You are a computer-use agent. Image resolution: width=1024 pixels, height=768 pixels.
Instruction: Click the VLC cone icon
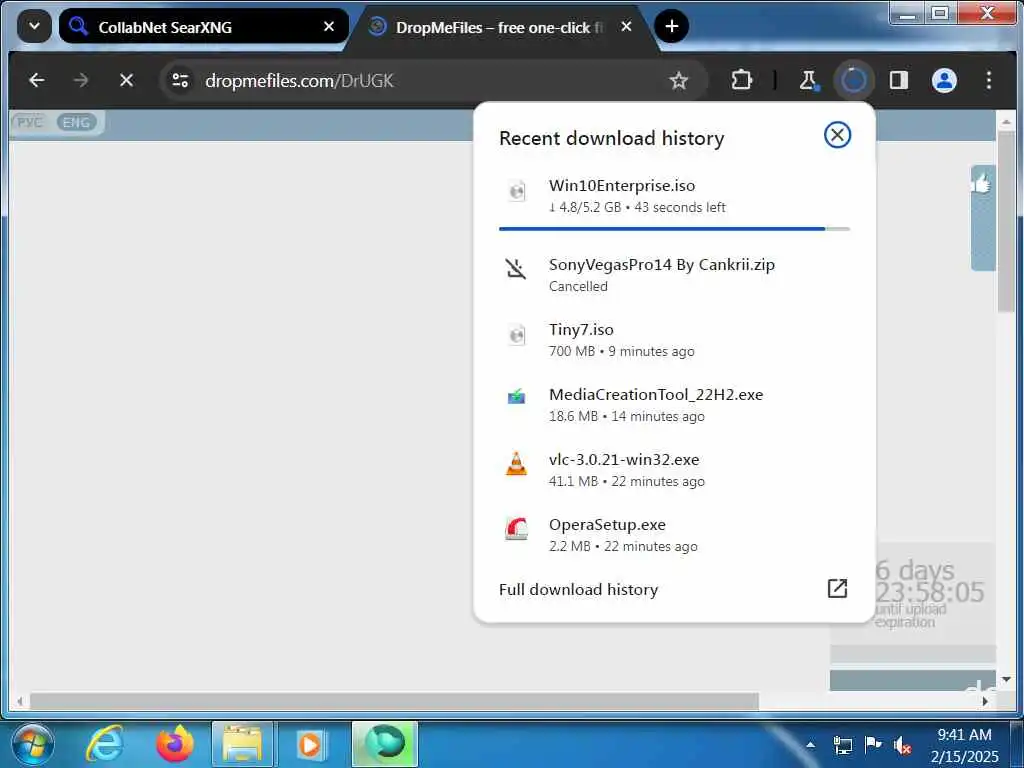pyautogui.click(x=516, y=464)
